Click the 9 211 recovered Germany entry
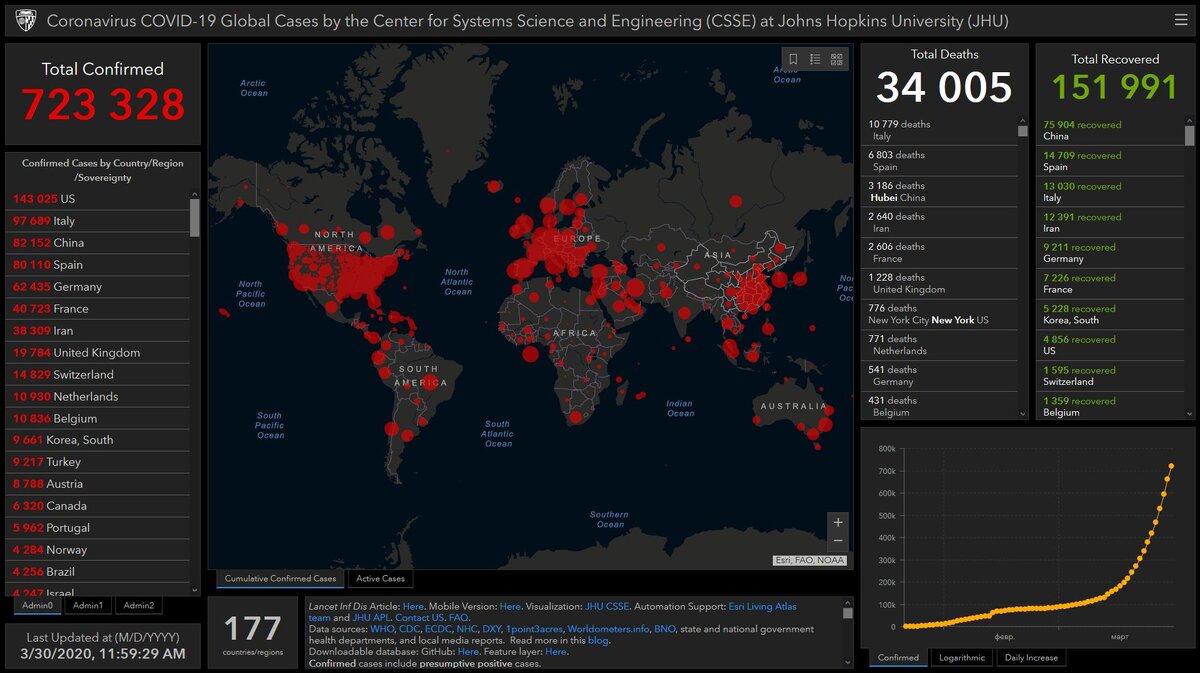Viewport: 1200px width, 673px height. pos(1110,253)
